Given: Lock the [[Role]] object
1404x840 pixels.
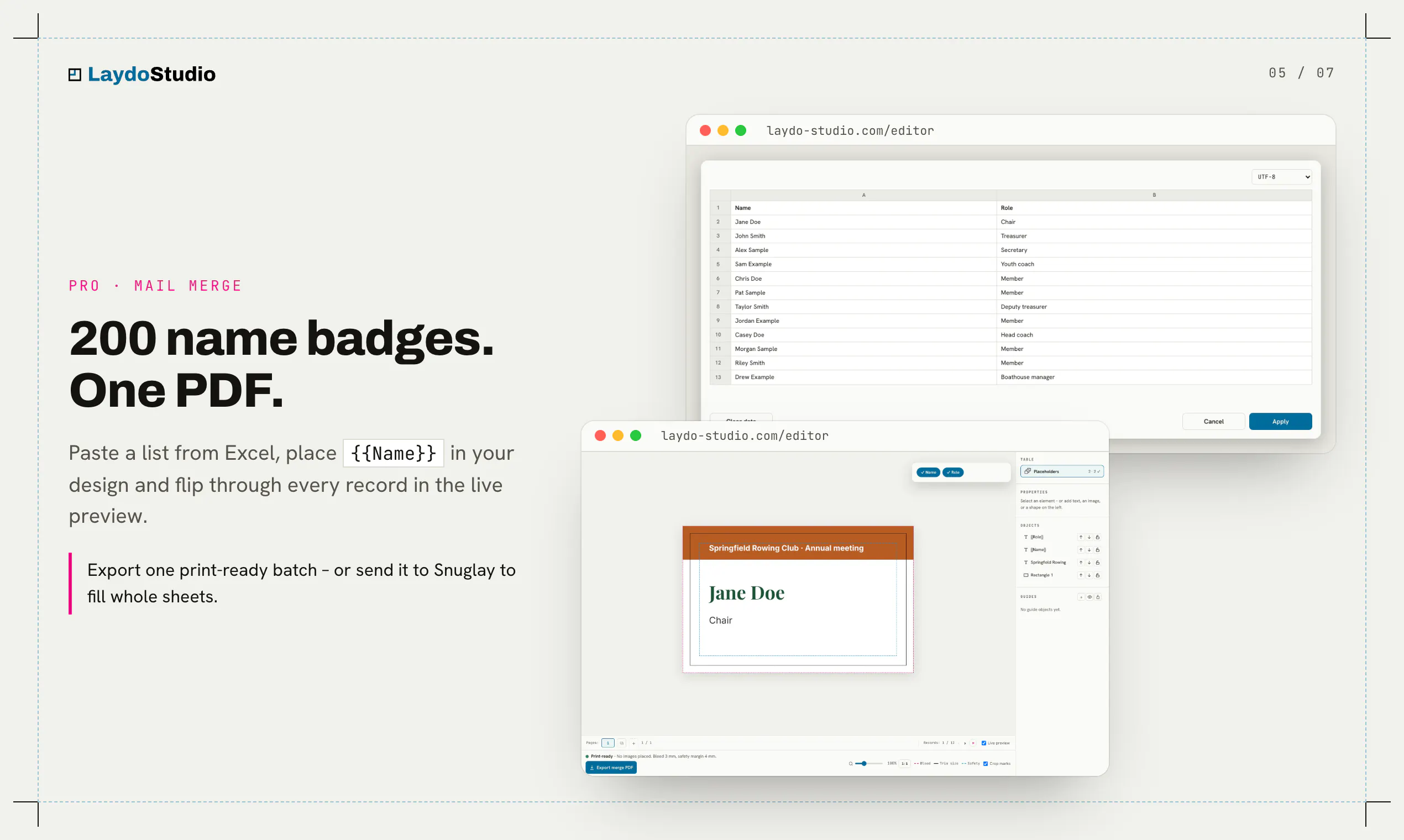Looking at the screenshot, I should pyautogui.click(x=1097, y=537).
